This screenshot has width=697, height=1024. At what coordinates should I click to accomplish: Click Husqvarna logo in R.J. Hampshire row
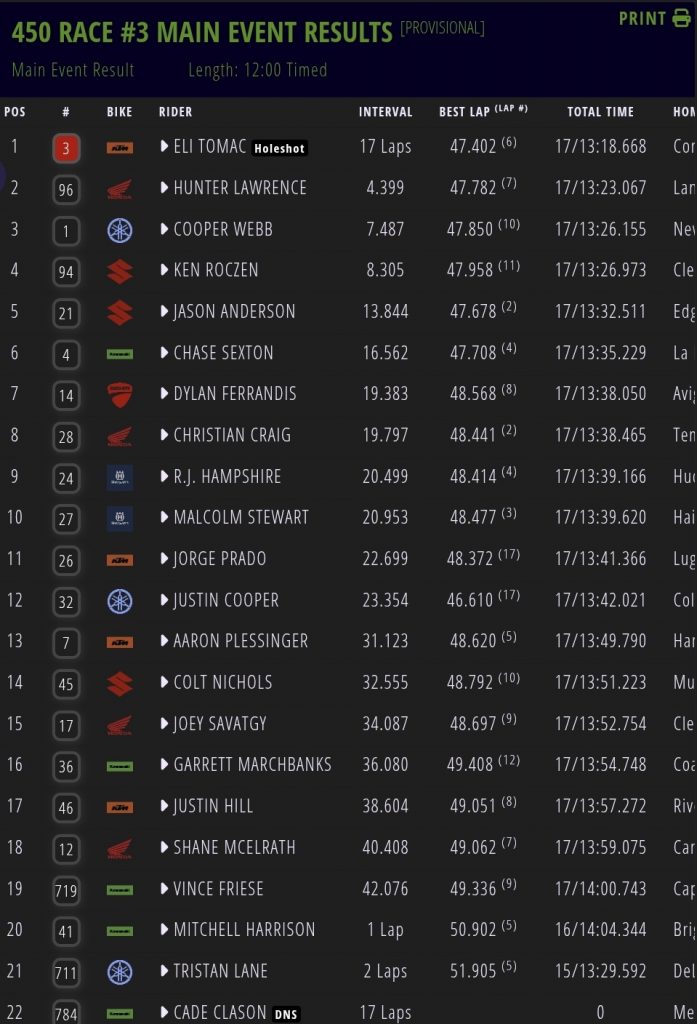119,477
